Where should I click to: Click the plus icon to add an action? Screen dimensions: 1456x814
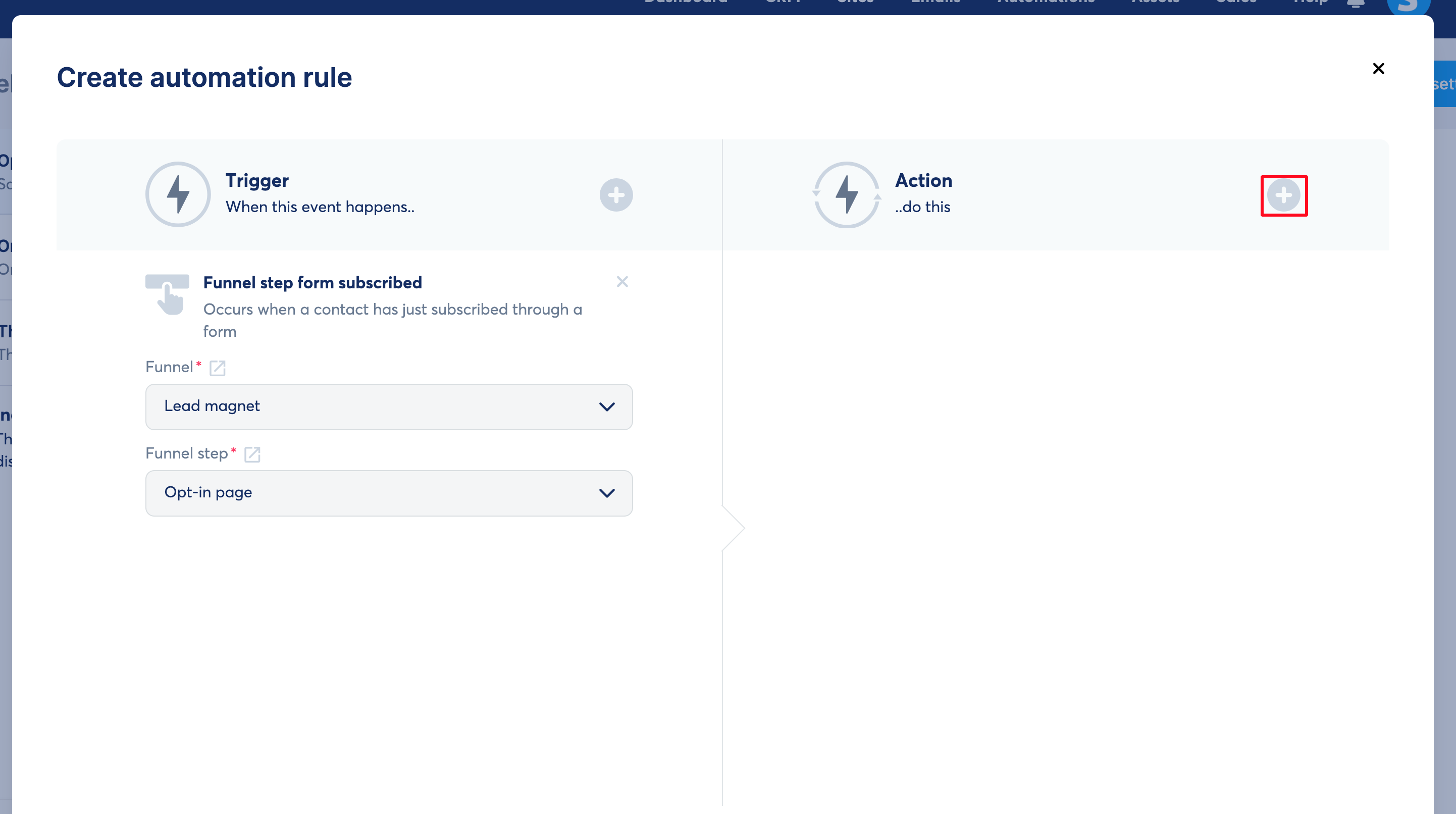[x=1284, y=195]
